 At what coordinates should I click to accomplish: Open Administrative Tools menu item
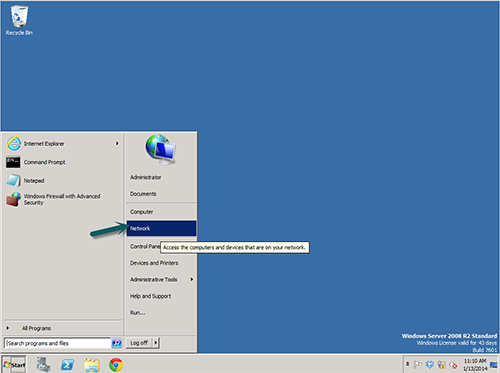[x=161, y=279]
